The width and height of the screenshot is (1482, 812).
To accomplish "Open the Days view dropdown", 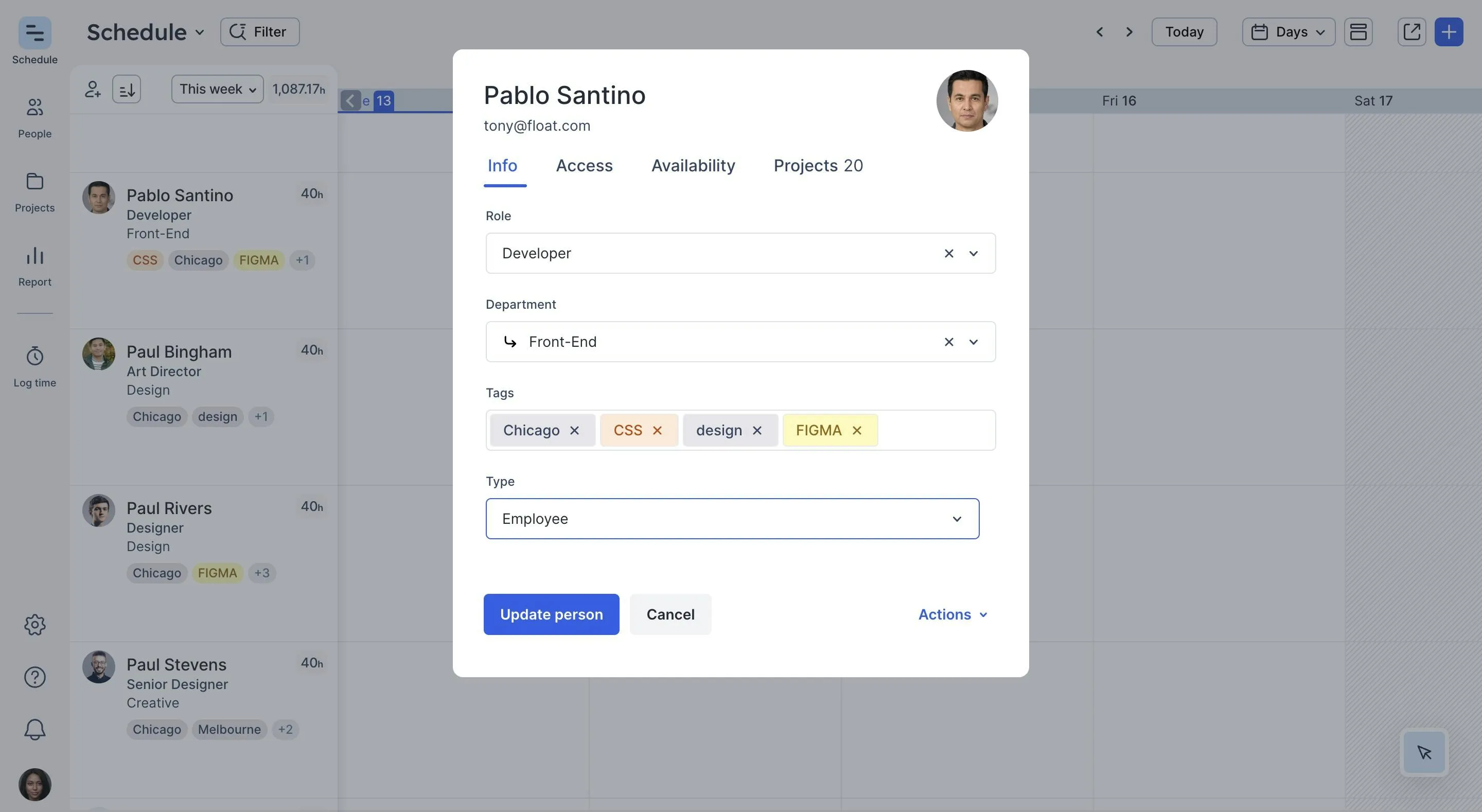I will pyautogui.click(x=1289, y=32).
